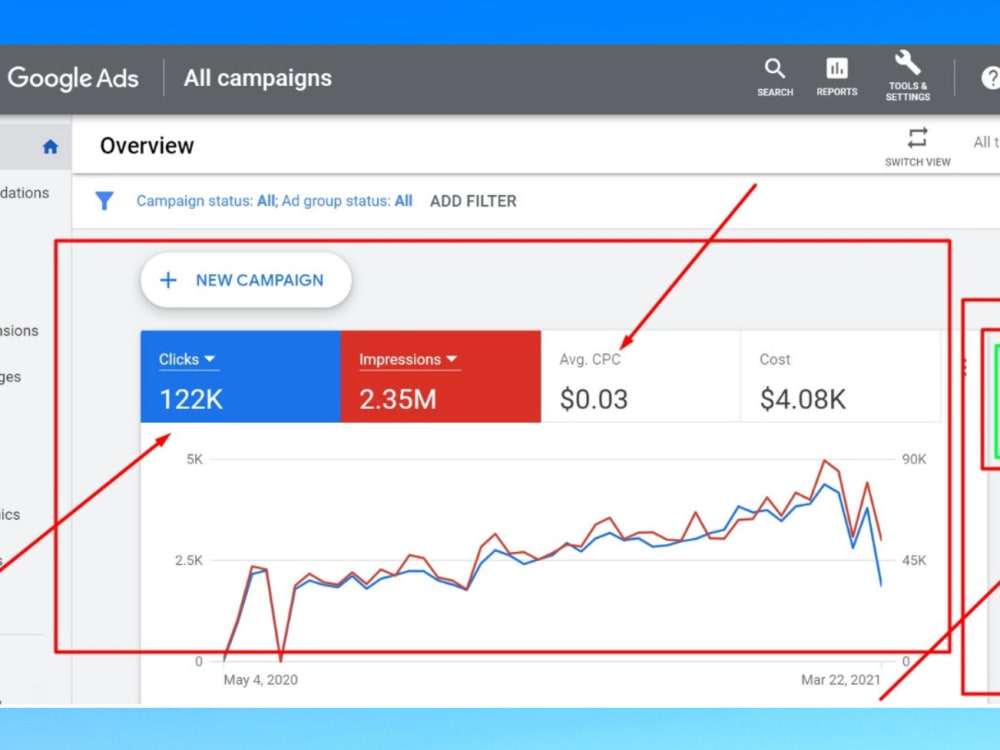The width and height of the screenshot is (1000, 750).
Task: Click the blue filter funnel icon
Action: (x=105, y=201)
